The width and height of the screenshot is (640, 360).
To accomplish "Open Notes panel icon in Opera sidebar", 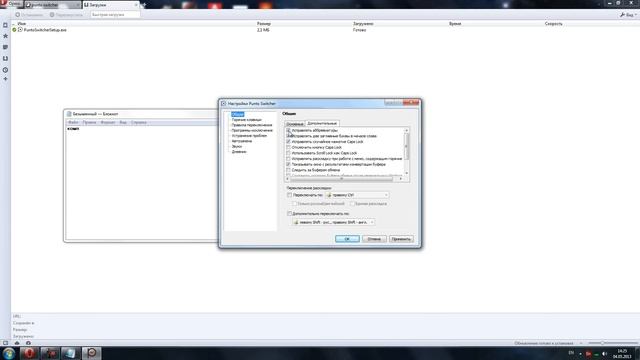I will [5, 47].
